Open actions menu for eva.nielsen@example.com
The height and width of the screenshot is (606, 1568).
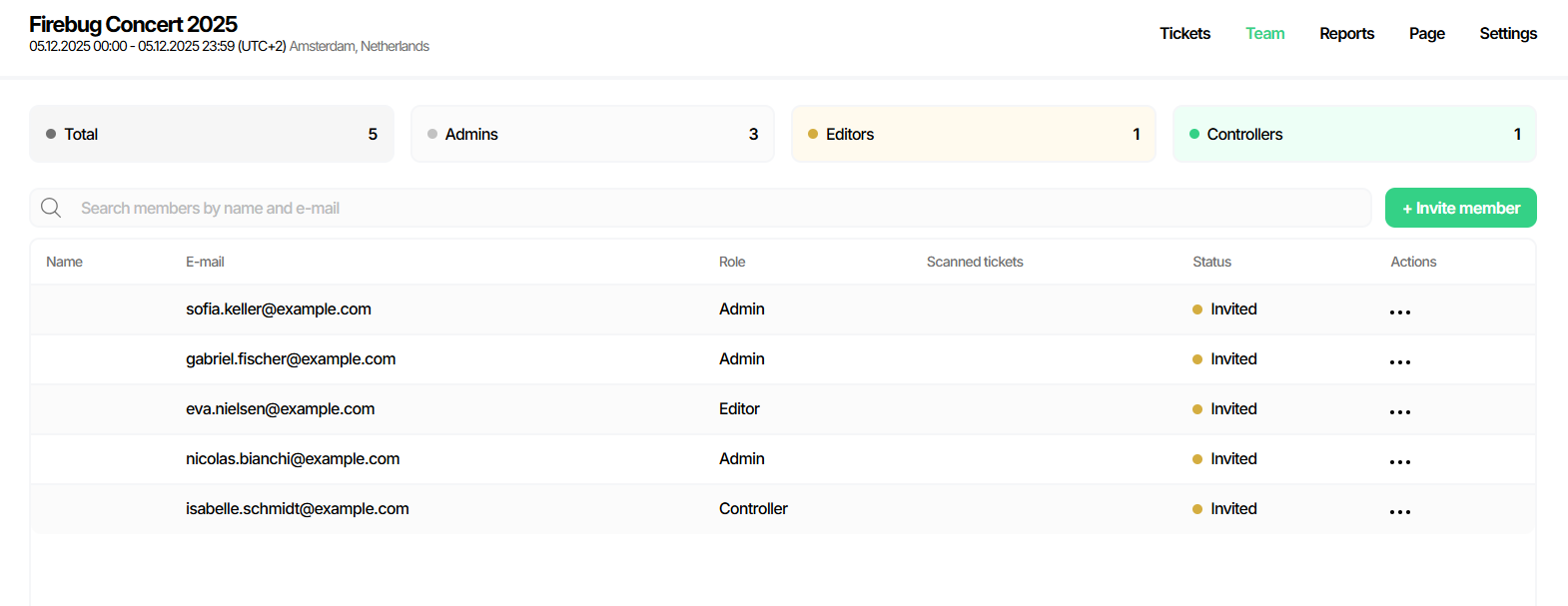[x=1399, y=411]
